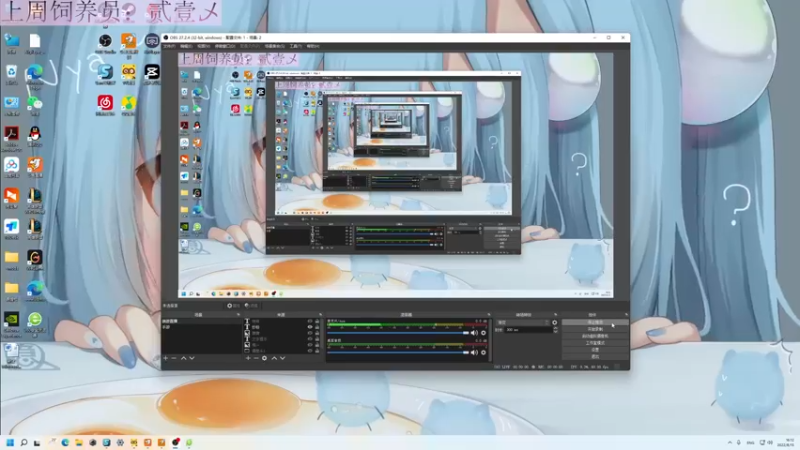Viewport: 800px width, 450px height.
Task: Click 工作室模式 studio mode button
Action: point(595,343)
